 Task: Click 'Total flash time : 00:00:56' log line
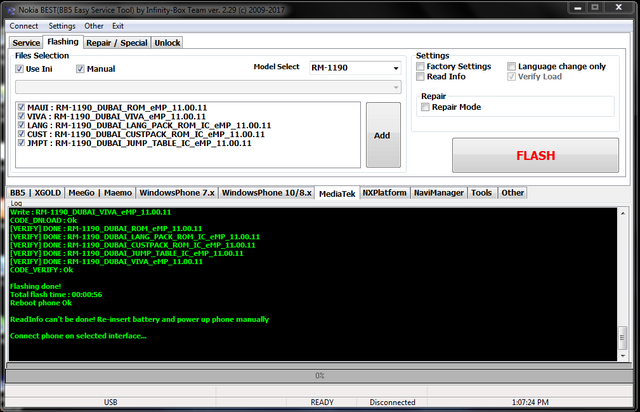(x=56, y=294)
